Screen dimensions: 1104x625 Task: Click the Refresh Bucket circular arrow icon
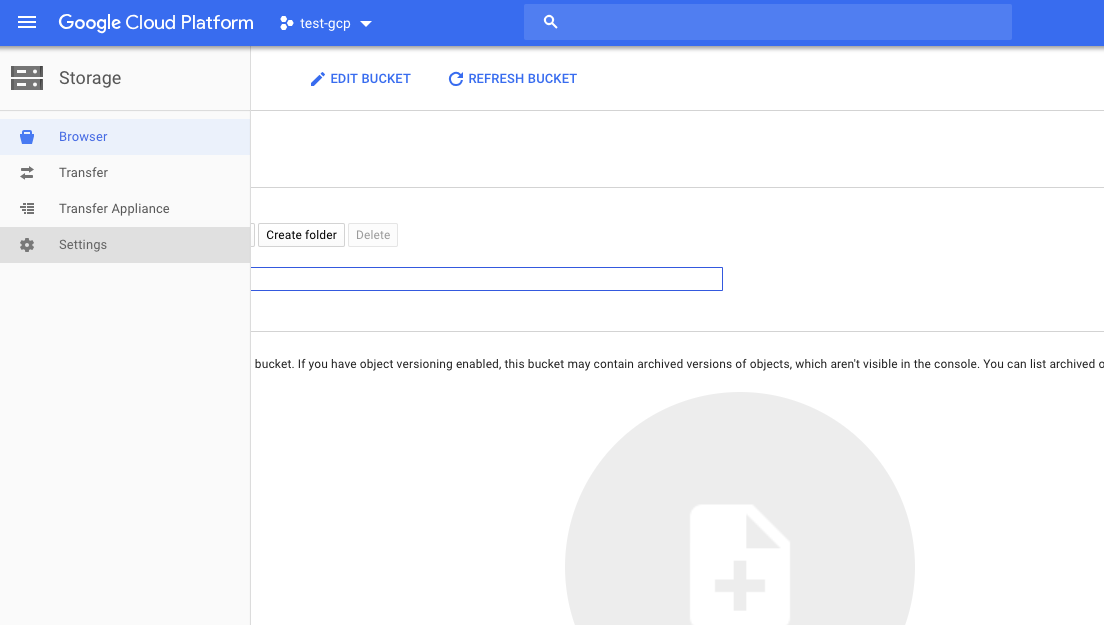pos(456,79)
